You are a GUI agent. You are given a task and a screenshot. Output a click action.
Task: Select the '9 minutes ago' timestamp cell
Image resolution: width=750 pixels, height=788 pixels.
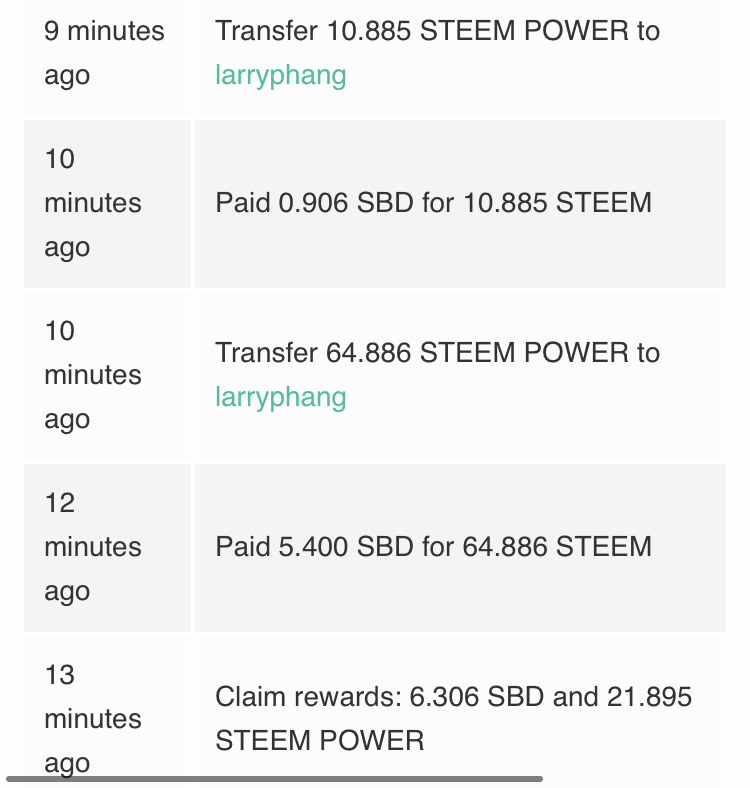click(107, 57)
